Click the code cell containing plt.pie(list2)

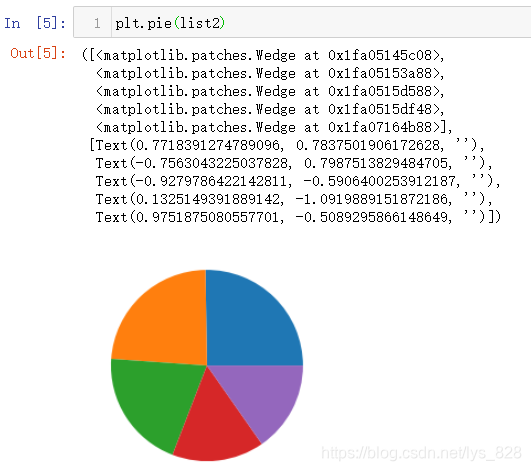click(x=302, y=22)
